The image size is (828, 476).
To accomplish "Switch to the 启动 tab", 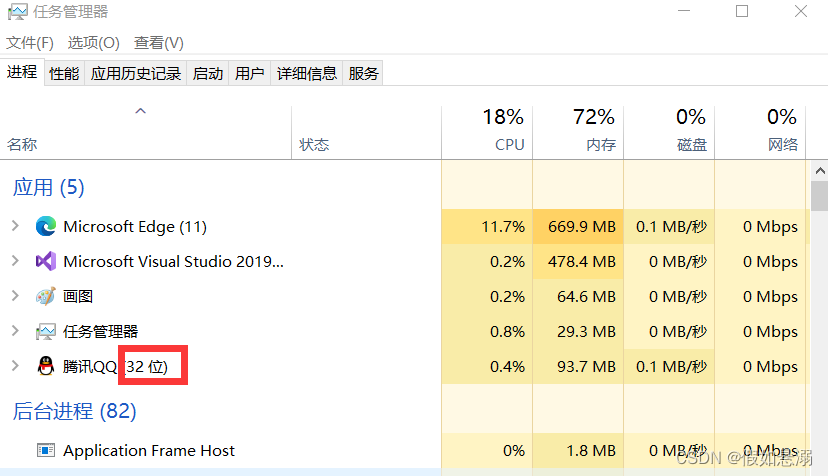I will tap(208, 73).
